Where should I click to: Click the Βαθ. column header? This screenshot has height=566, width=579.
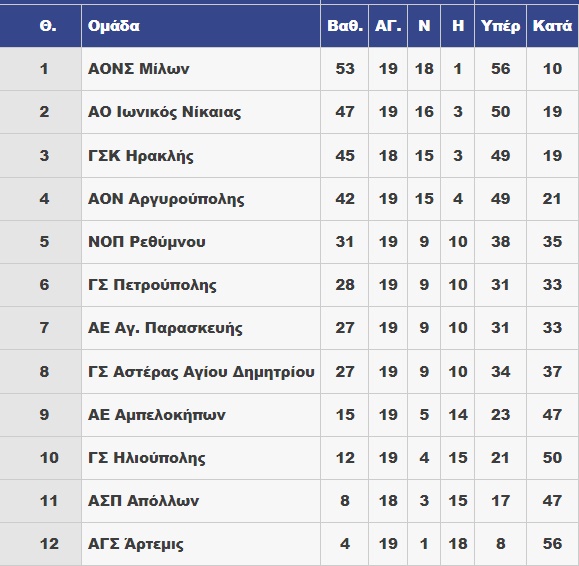345,26
